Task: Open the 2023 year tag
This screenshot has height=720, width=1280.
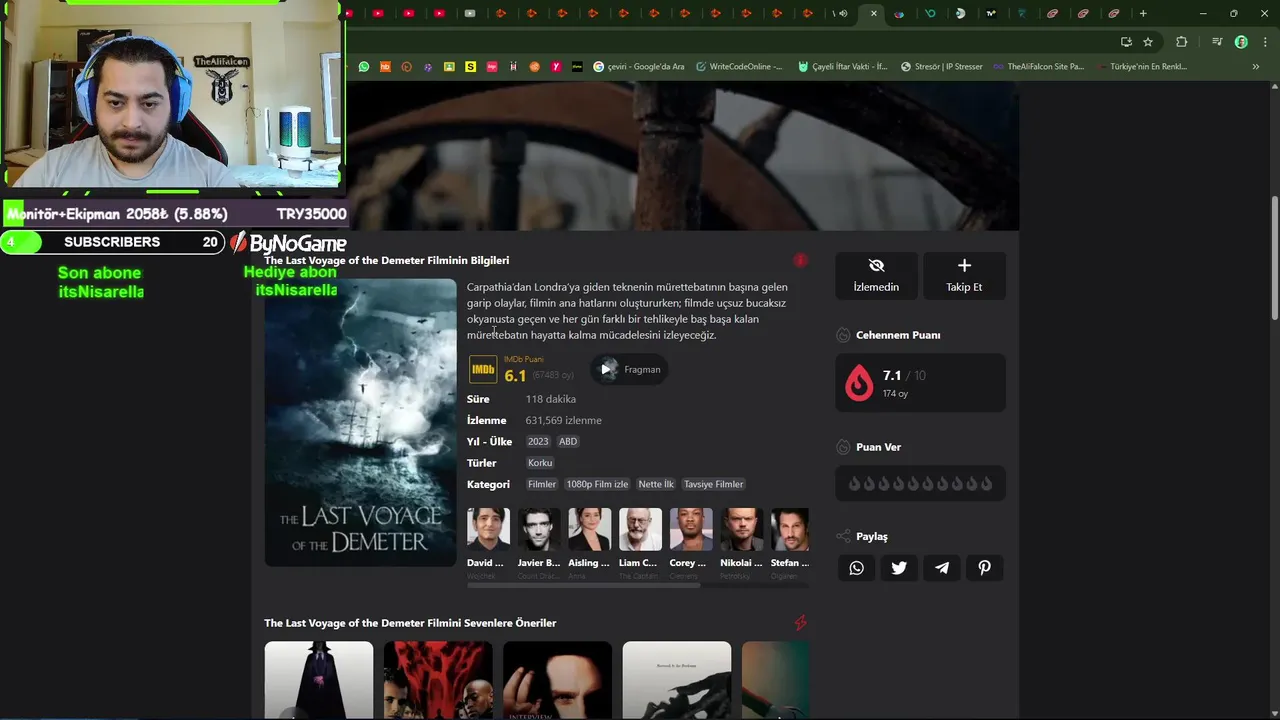Action: point(538,441)
